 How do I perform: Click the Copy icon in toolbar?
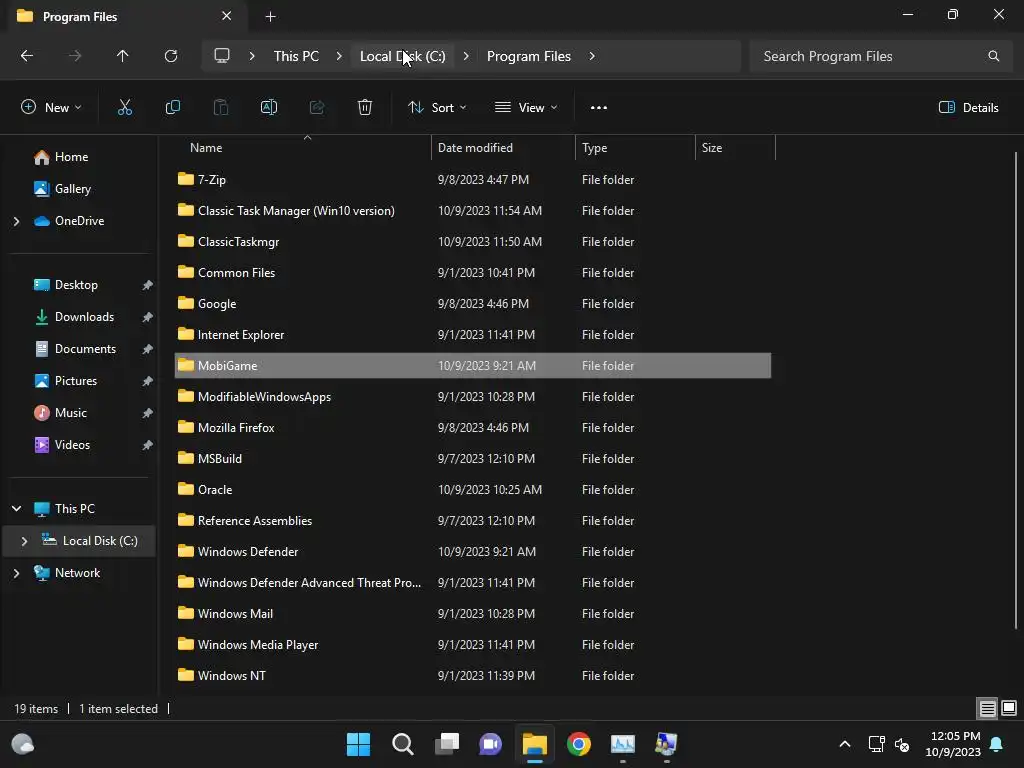172,108
